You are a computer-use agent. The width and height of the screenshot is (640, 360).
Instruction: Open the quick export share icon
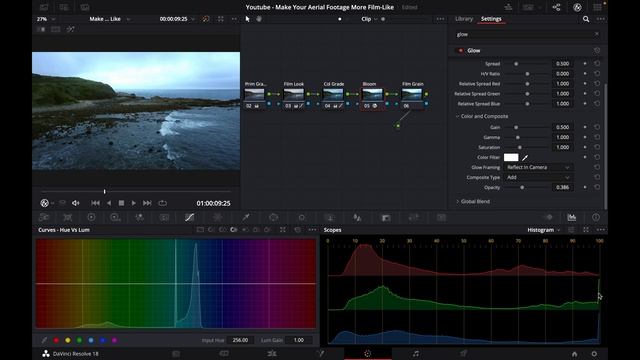tap(556, 7)
